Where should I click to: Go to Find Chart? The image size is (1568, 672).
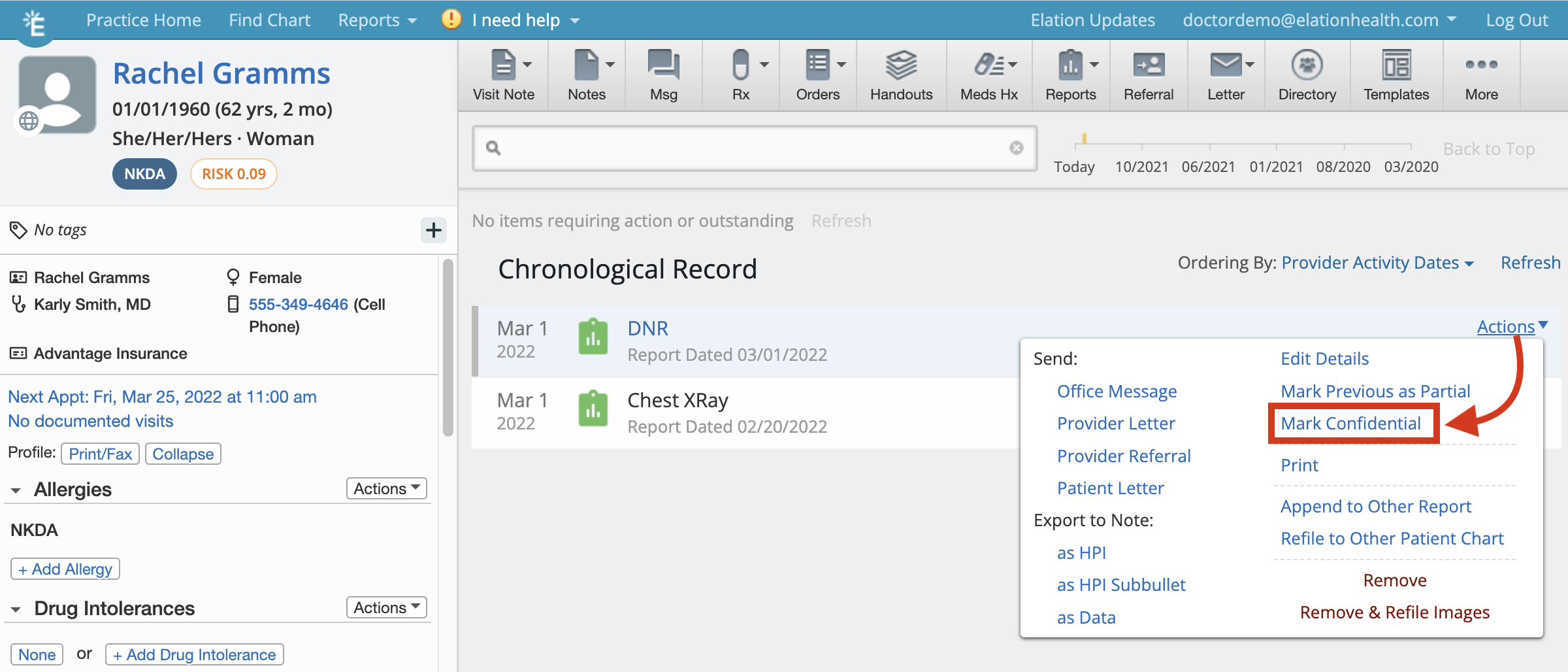click(x=269, y=20)
